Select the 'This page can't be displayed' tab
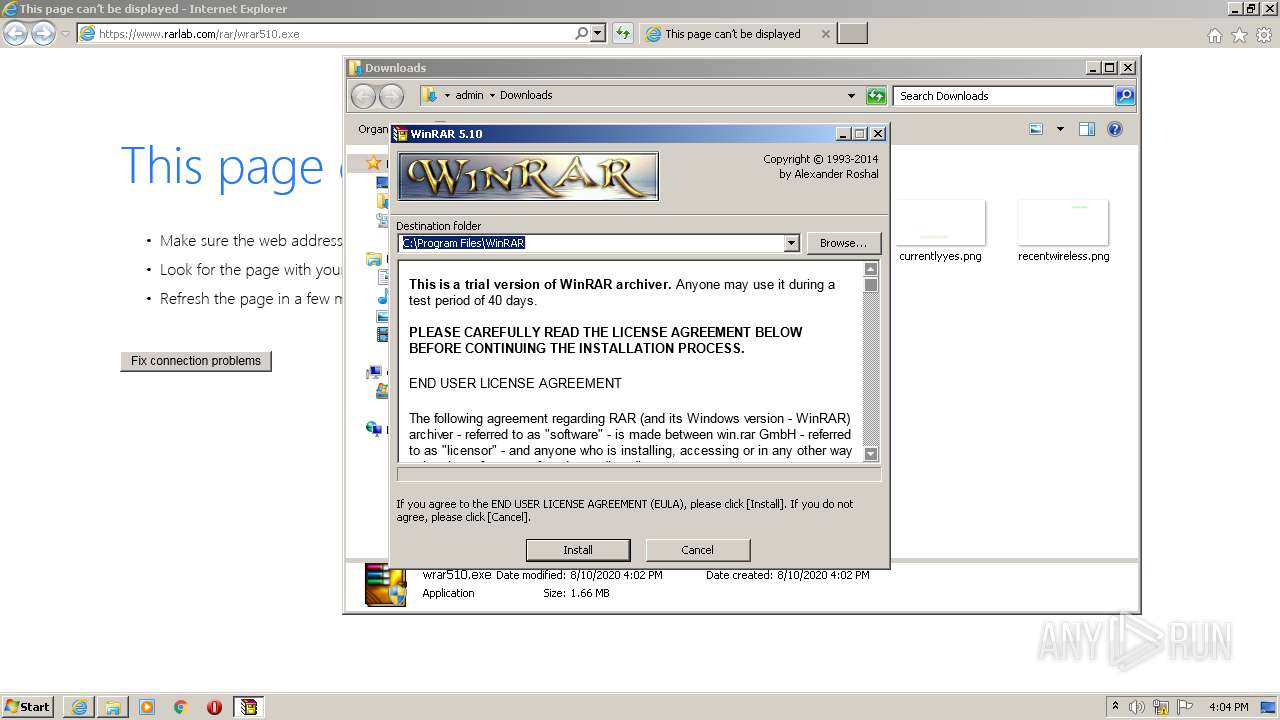 tap(732, 34)
